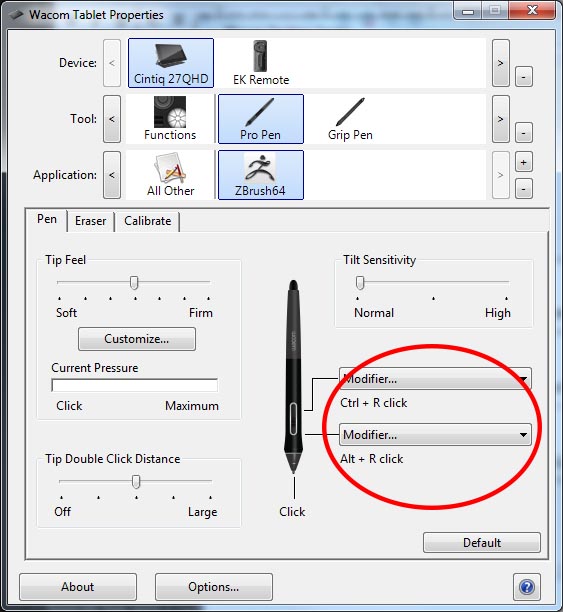Switch to the Calibrate tab
The width and height of the screenshot is (563, 612).
pos(148,221)
